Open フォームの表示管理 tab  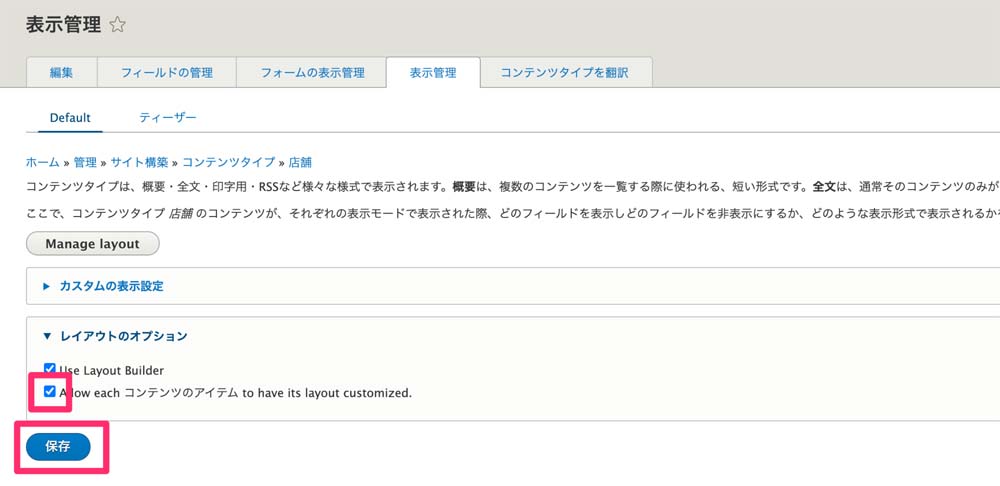coord(312,73)
